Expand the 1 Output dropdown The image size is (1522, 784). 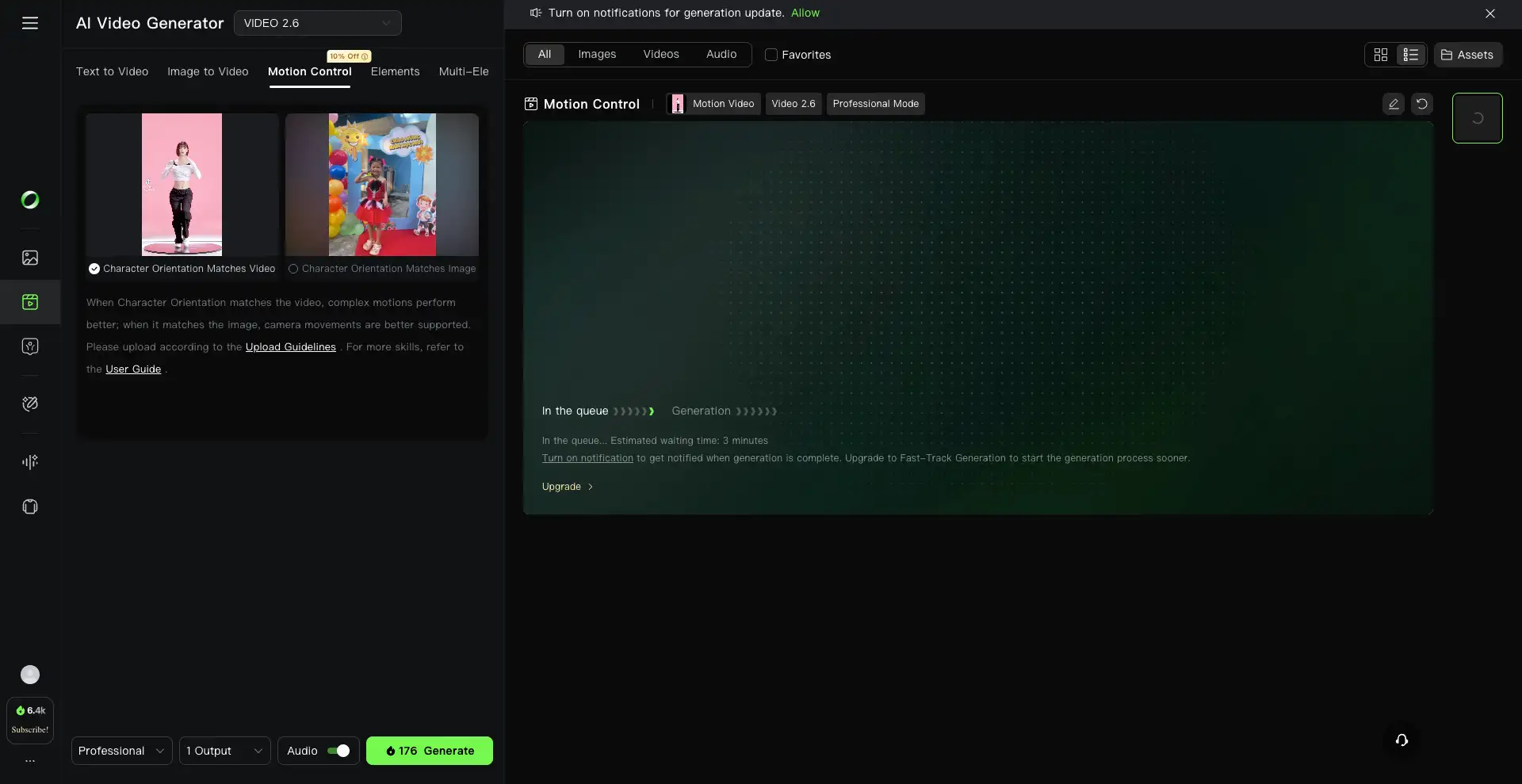click(224, 751)
